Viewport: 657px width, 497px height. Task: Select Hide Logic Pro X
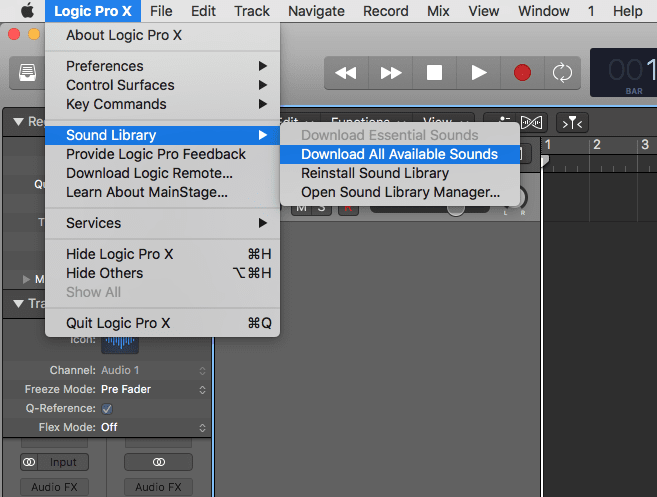click(x=162, y=254)
